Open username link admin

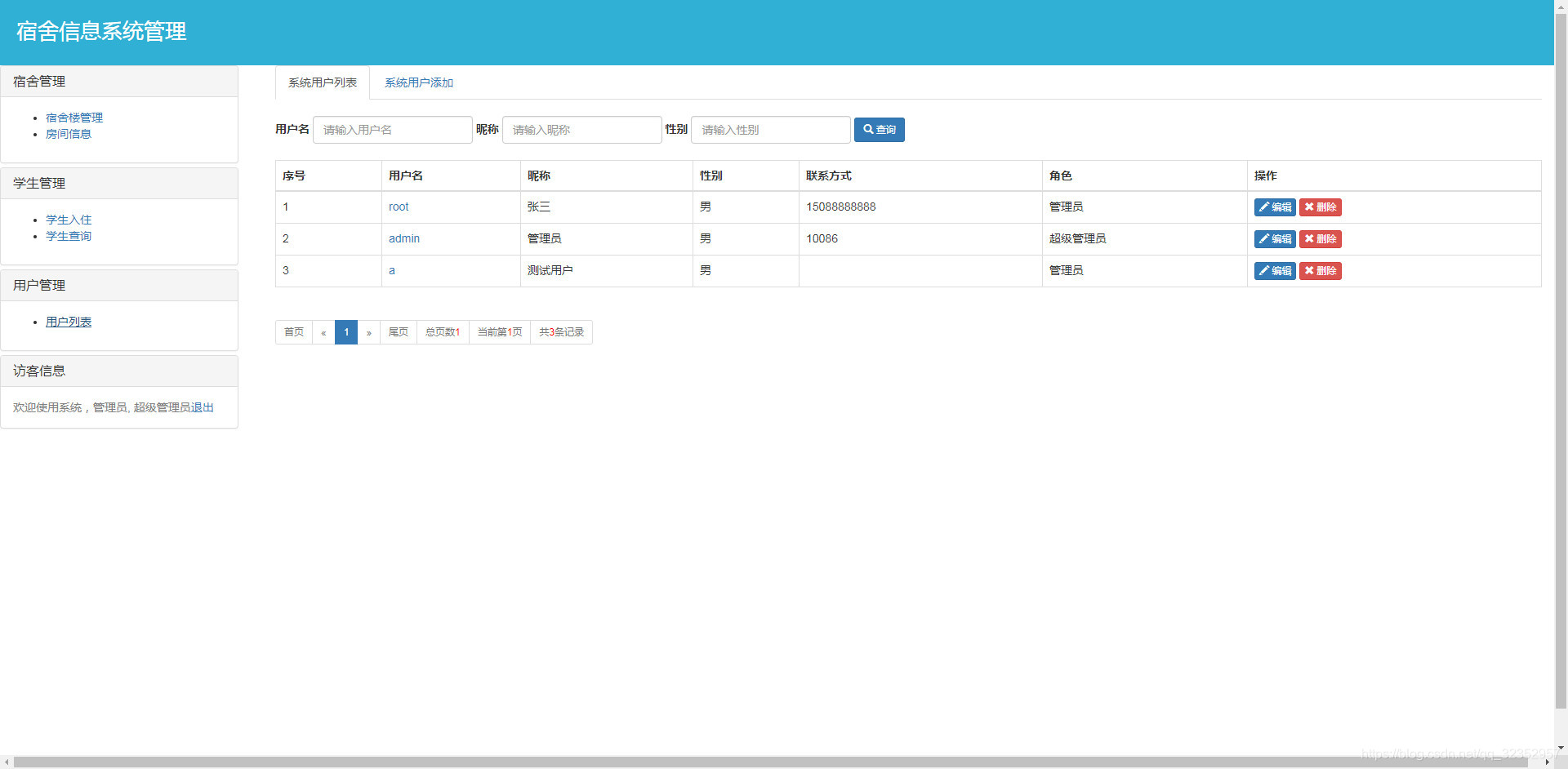tap(404, 238)
